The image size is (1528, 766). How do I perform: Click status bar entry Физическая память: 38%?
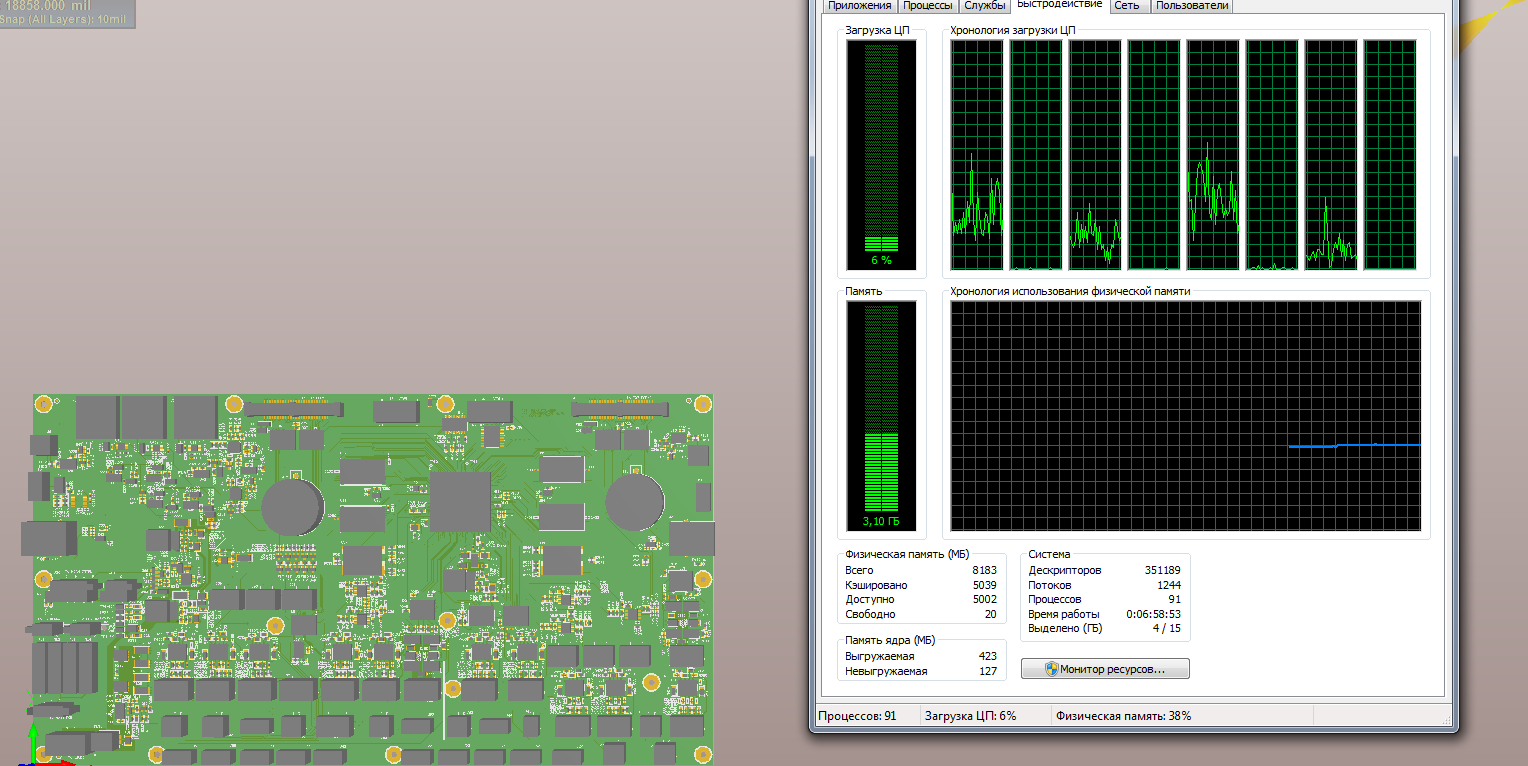pos(1124,716)
